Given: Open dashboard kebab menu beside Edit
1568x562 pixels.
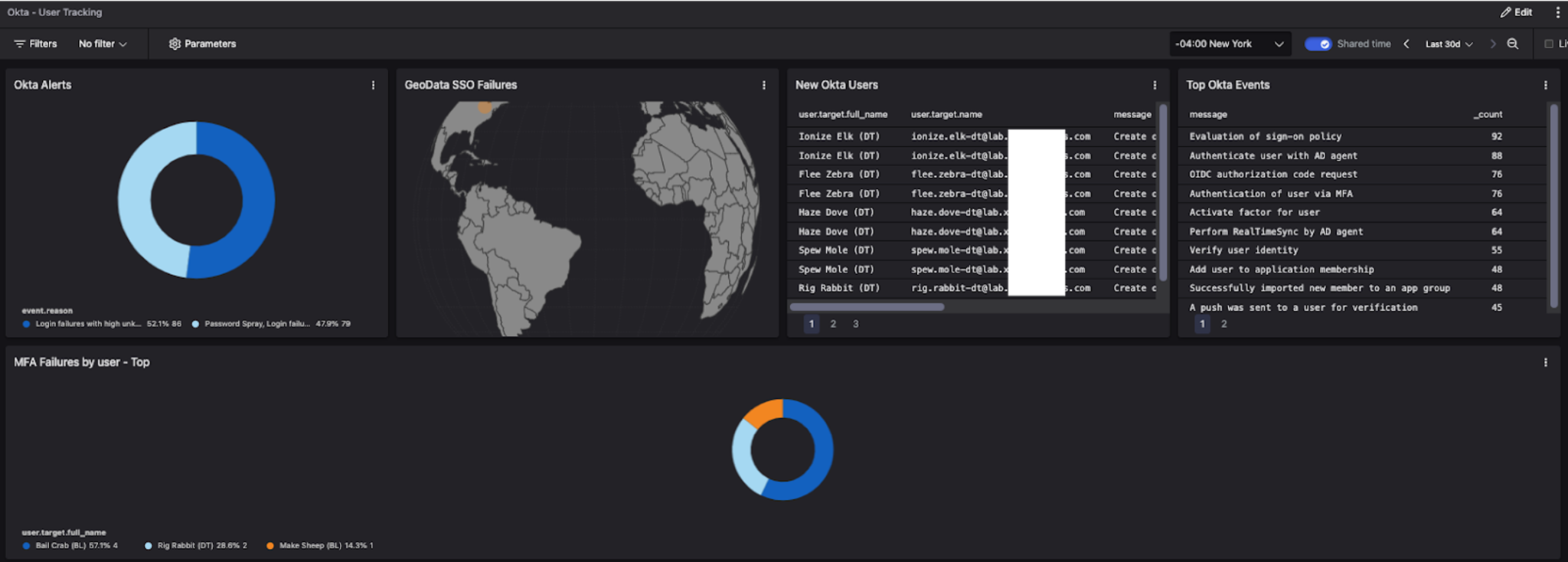Looking at the screenshot, I should coord(1557,12).
